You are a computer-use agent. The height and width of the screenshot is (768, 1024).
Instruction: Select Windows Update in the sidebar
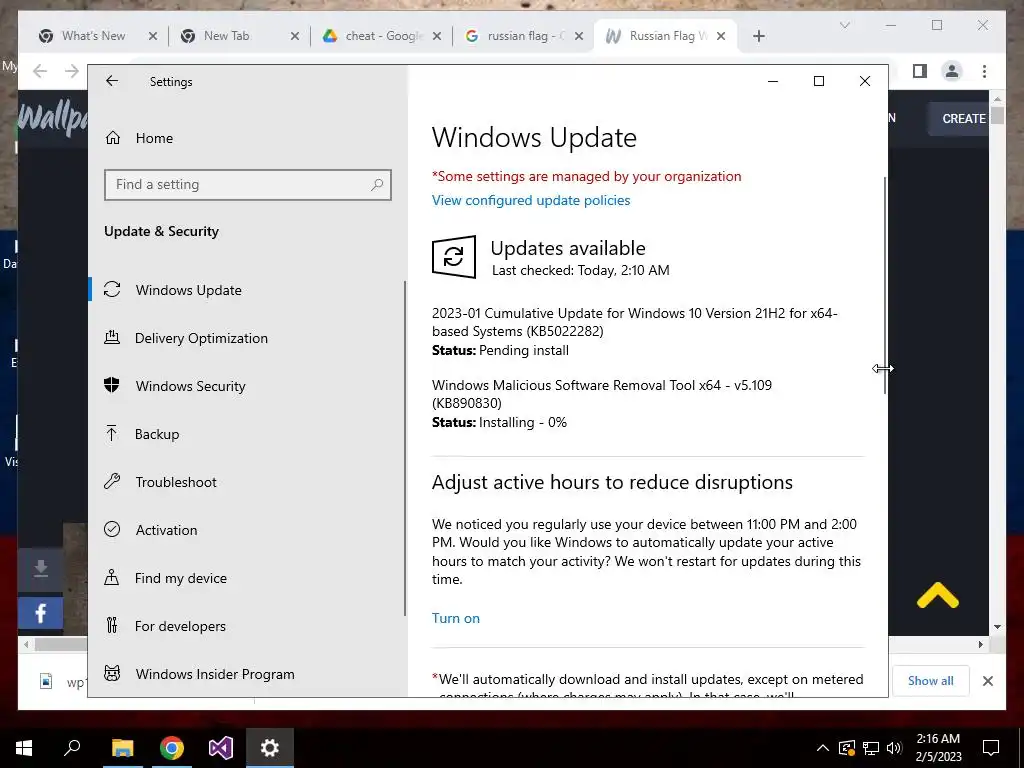247,290
